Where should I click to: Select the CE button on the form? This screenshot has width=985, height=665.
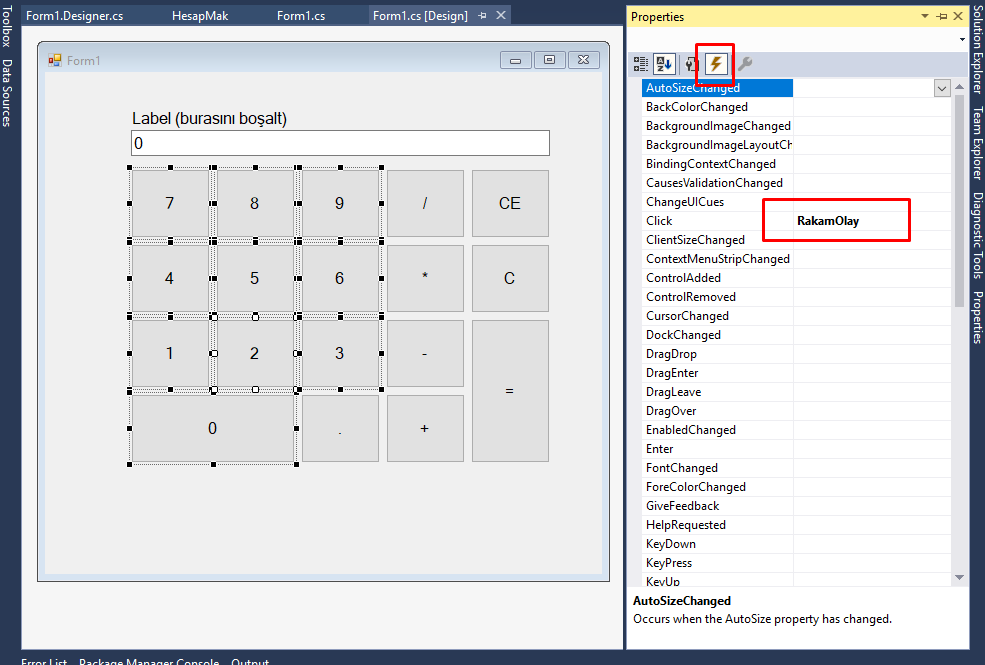(510, 203)
